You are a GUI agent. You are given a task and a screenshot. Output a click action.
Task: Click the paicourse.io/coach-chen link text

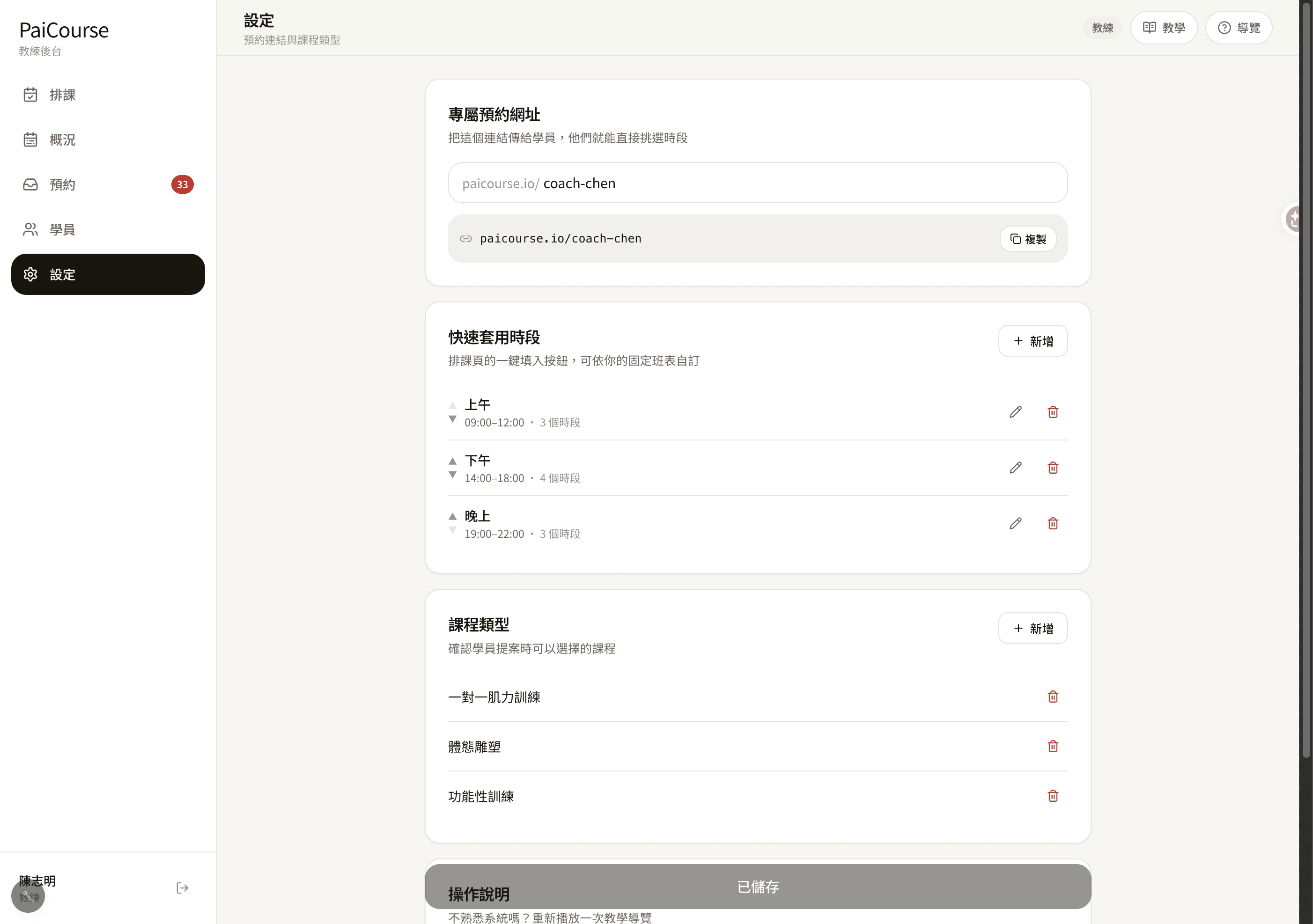click(x=561, y=239)
